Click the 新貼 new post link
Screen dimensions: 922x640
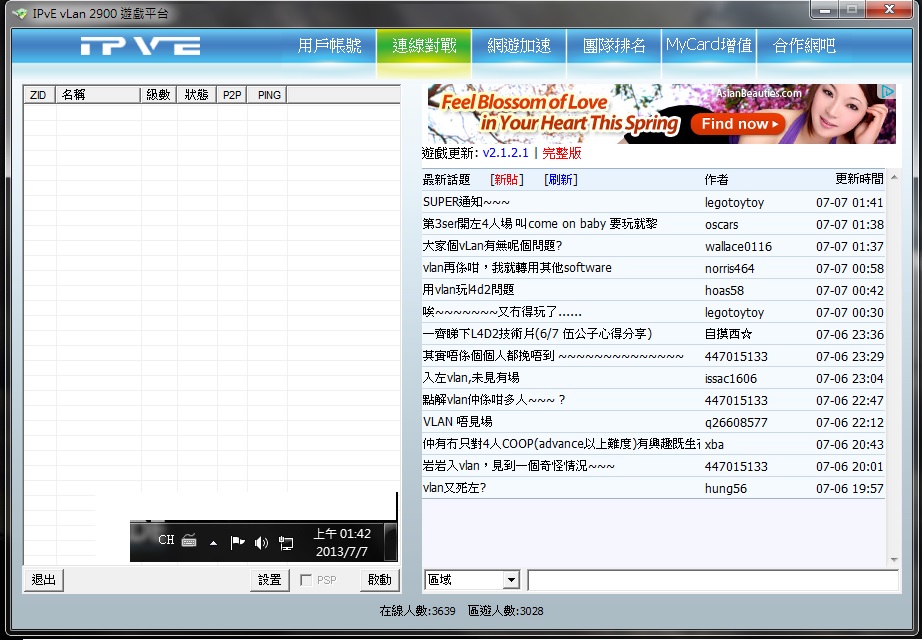click(x=506, y=179)
